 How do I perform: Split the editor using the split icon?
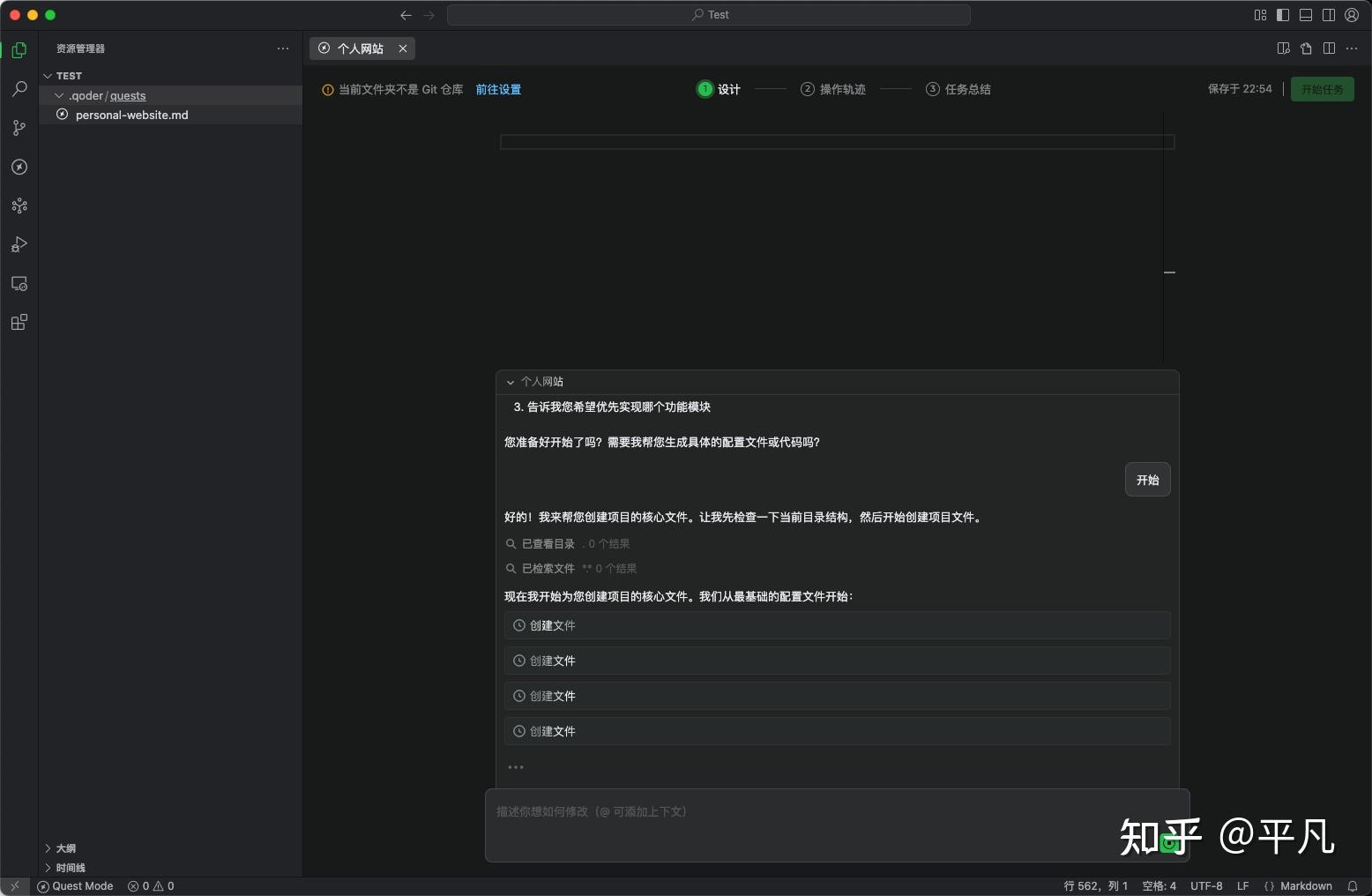coord(1329,49)
